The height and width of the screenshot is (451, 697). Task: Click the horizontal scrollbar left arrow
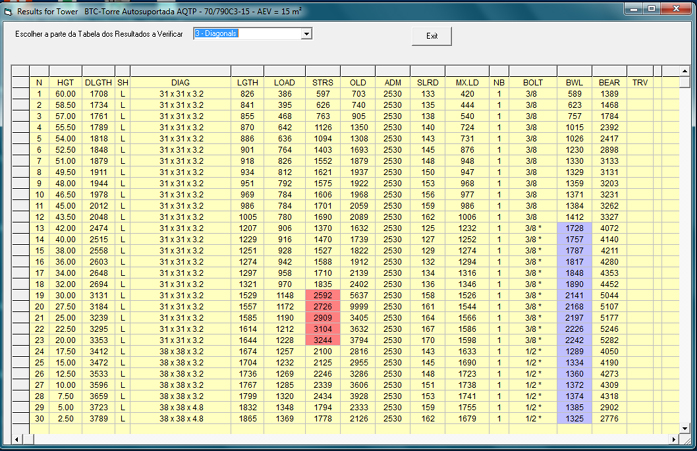pos(16,439)
